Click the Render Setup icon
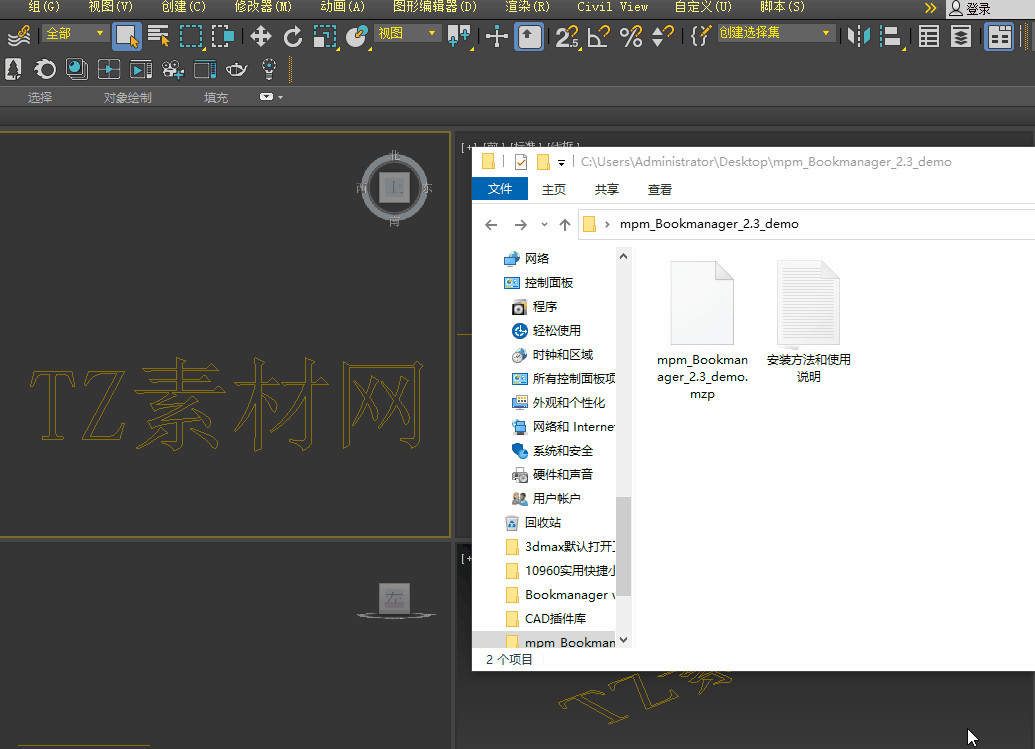This screenshot has height=749, width=1035. pyautogui.click(x=108, y=69)
